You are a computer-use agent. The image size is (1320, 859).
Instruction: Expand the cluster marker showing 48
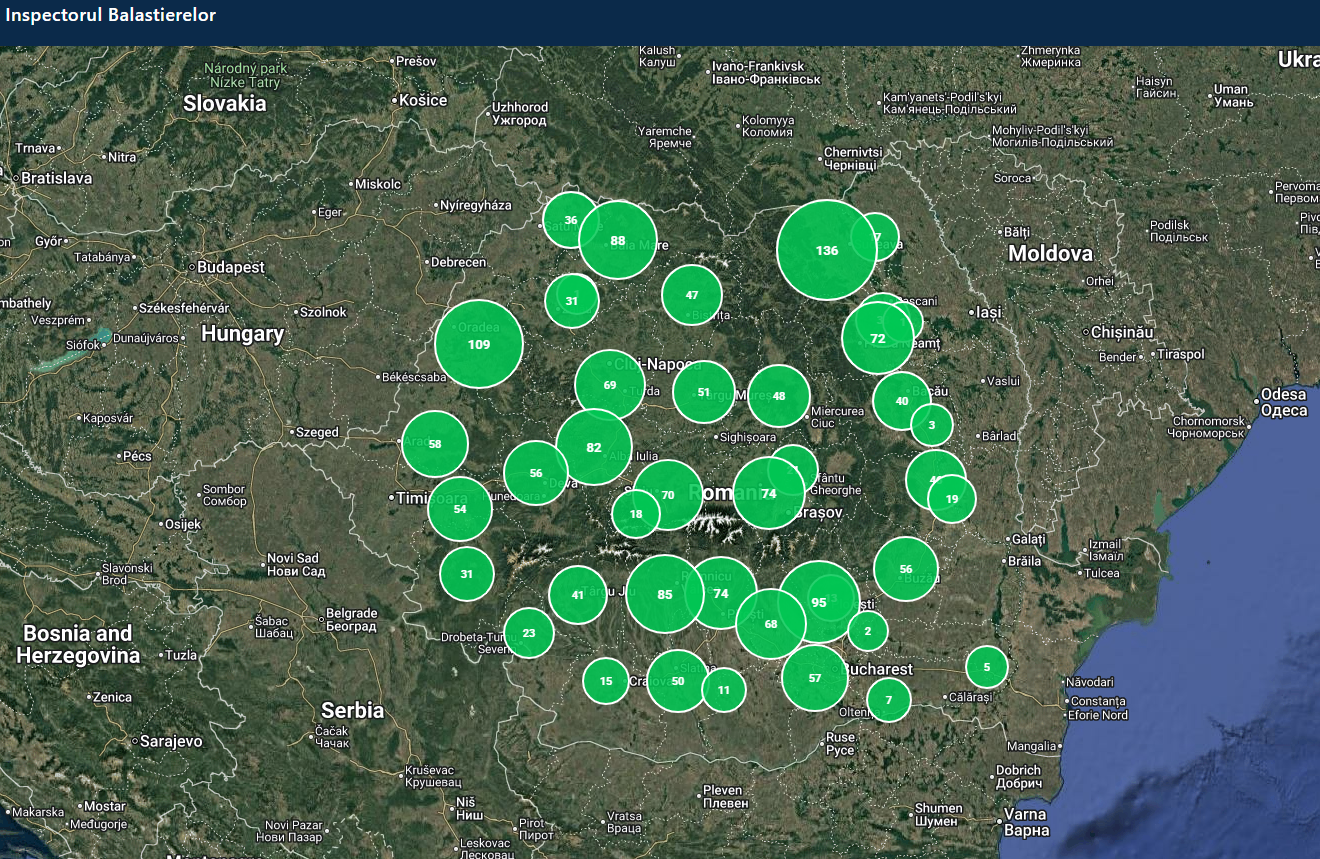click(779, 396)
